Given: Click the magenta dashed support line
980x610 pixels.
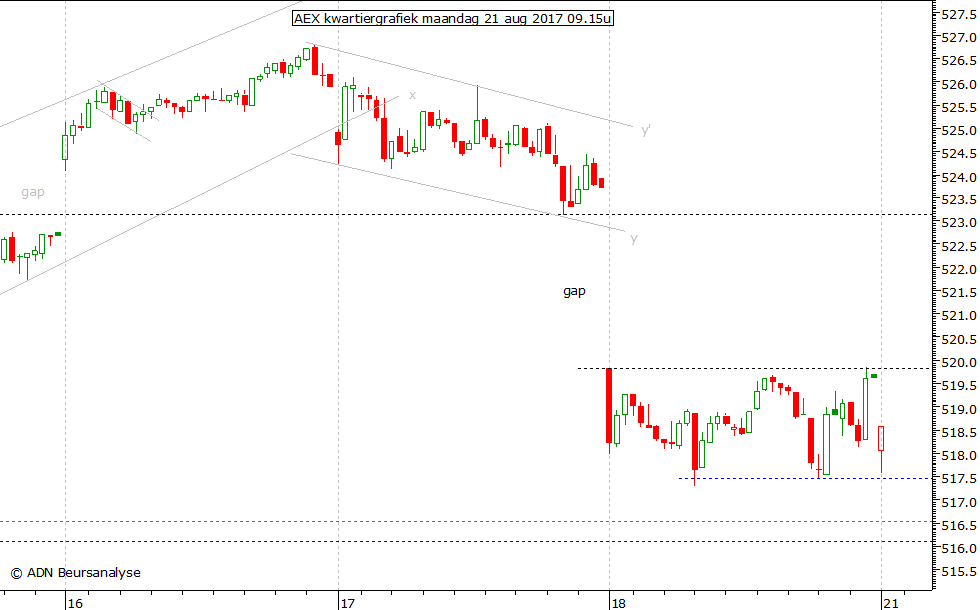Looking at the screenshot, I should click(x=466, y=521).
